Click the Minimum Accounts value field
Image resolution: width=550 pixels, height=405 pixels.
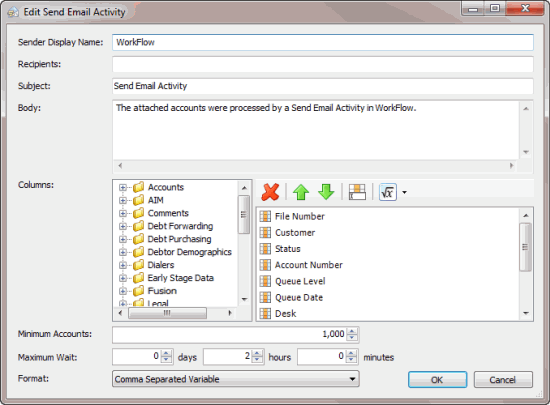pyautogui.click(x=230, y=334)
